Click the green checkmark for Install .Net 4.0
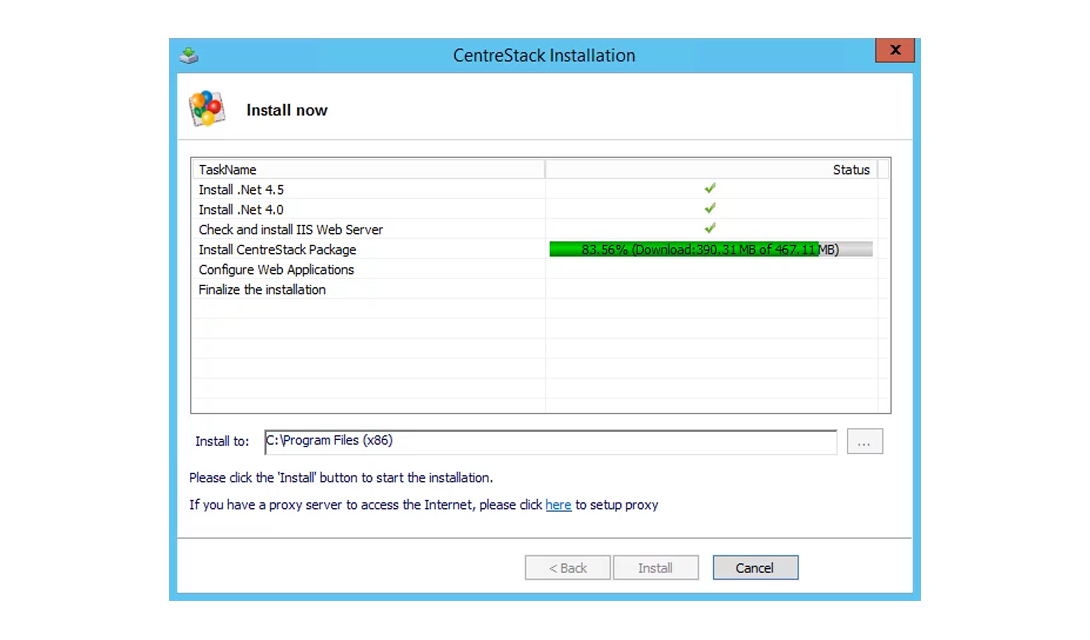Viewport: 1090px width, 640px height. point(710,208)
